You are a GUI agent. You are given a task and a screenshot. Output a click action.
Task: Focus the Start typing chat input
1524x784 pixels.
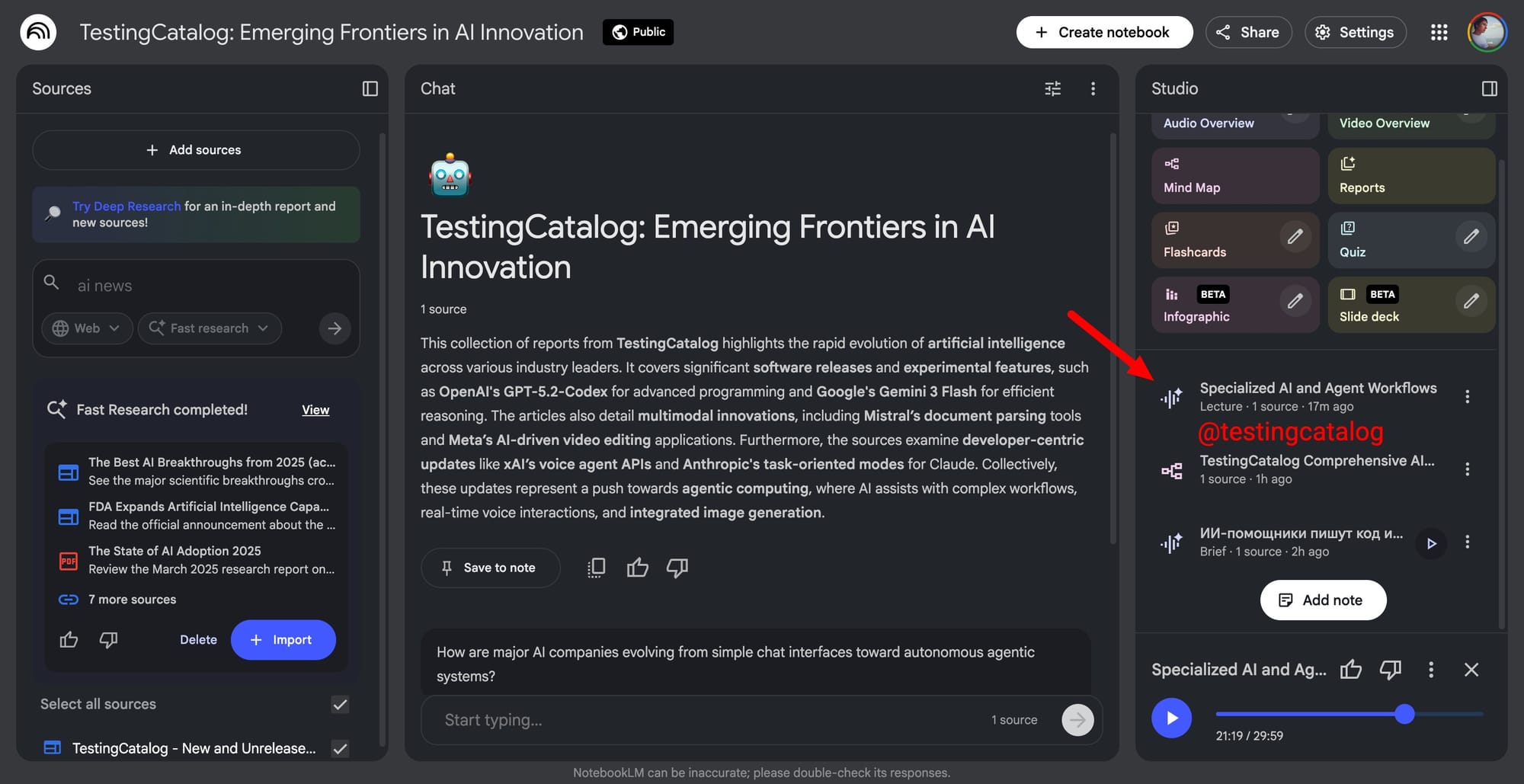tap(709, 720)
